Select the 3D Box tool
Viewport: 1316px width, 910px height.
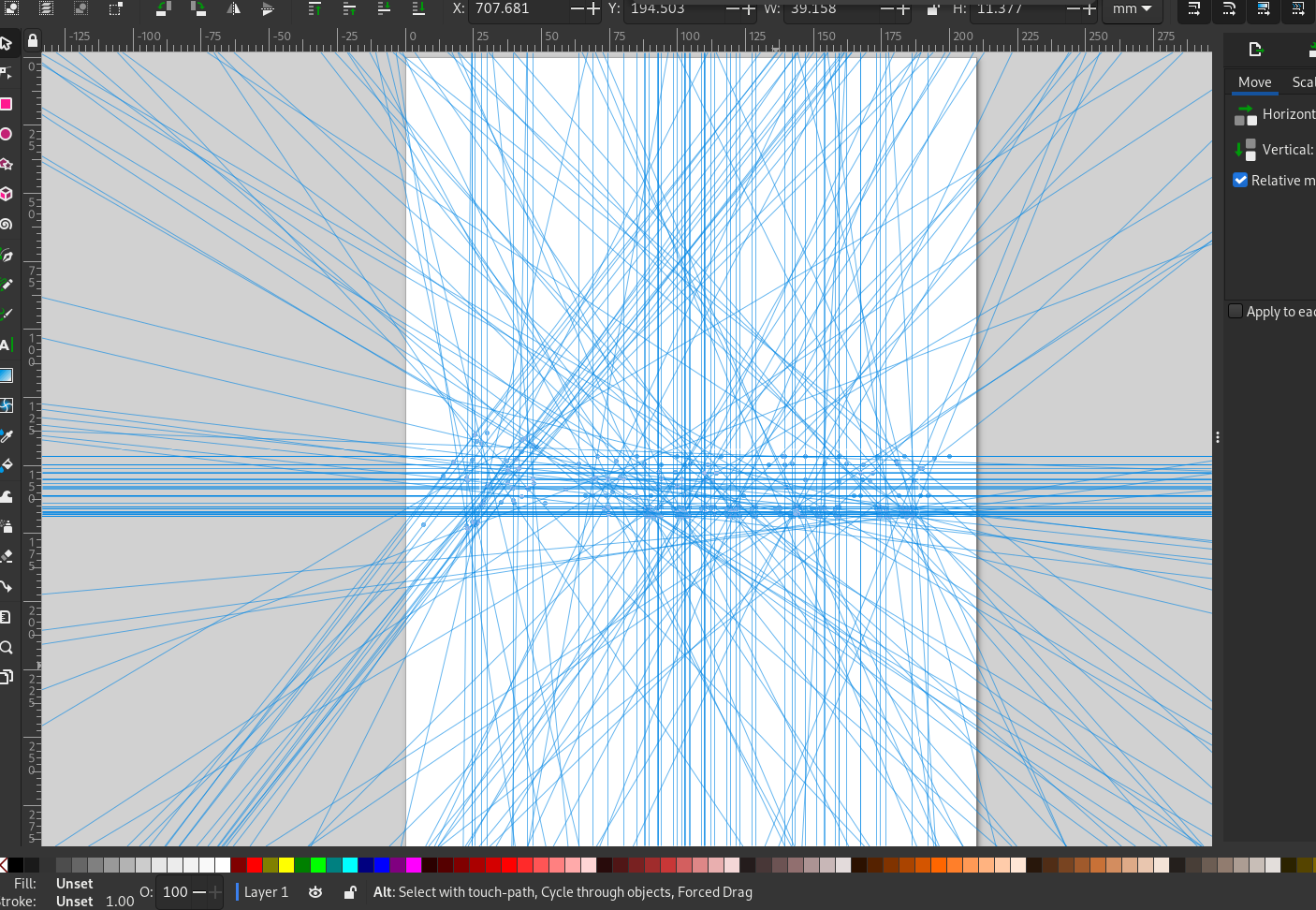(x=7, y=194)
